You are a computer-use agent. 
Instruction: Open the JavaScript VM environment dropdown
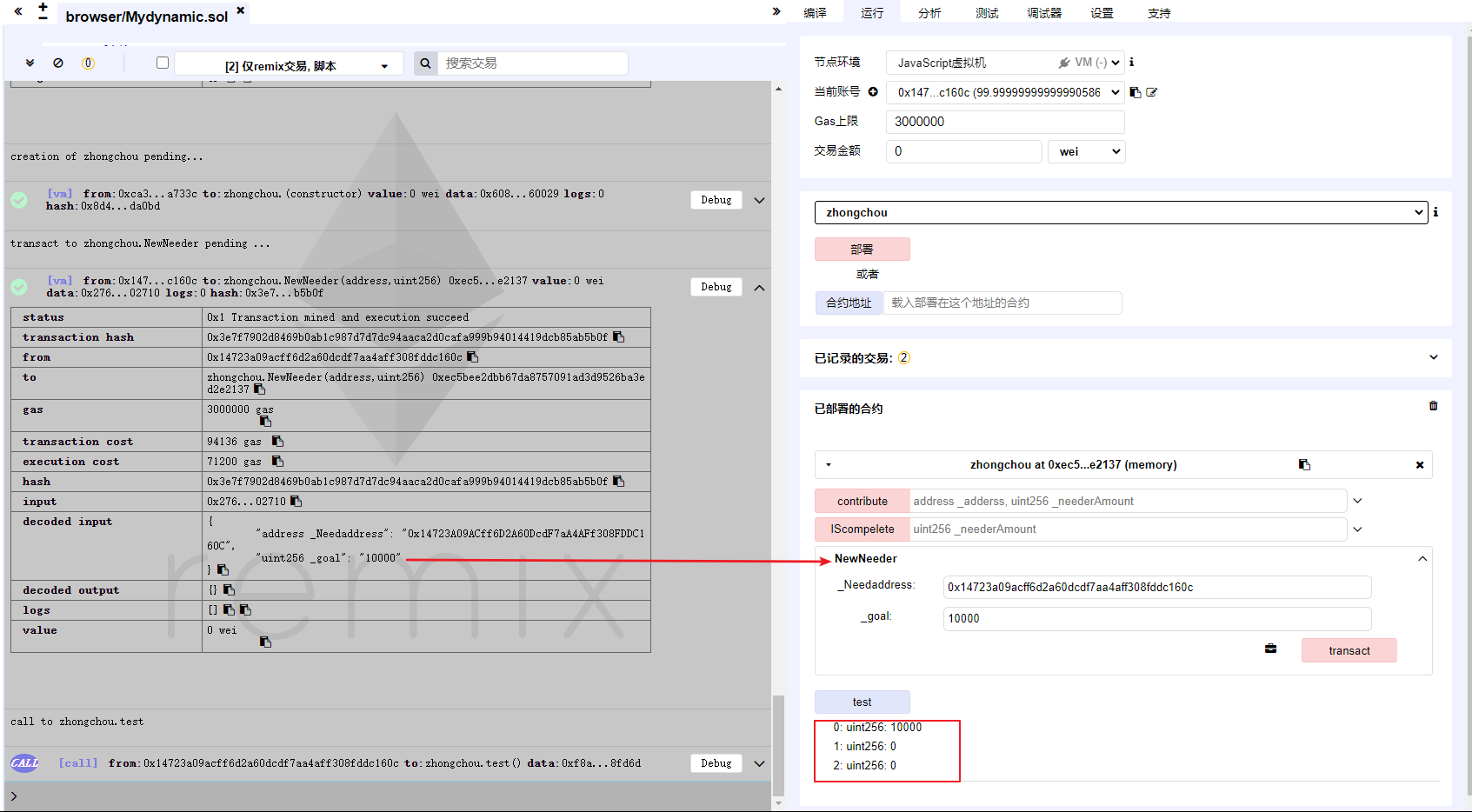1005,63
